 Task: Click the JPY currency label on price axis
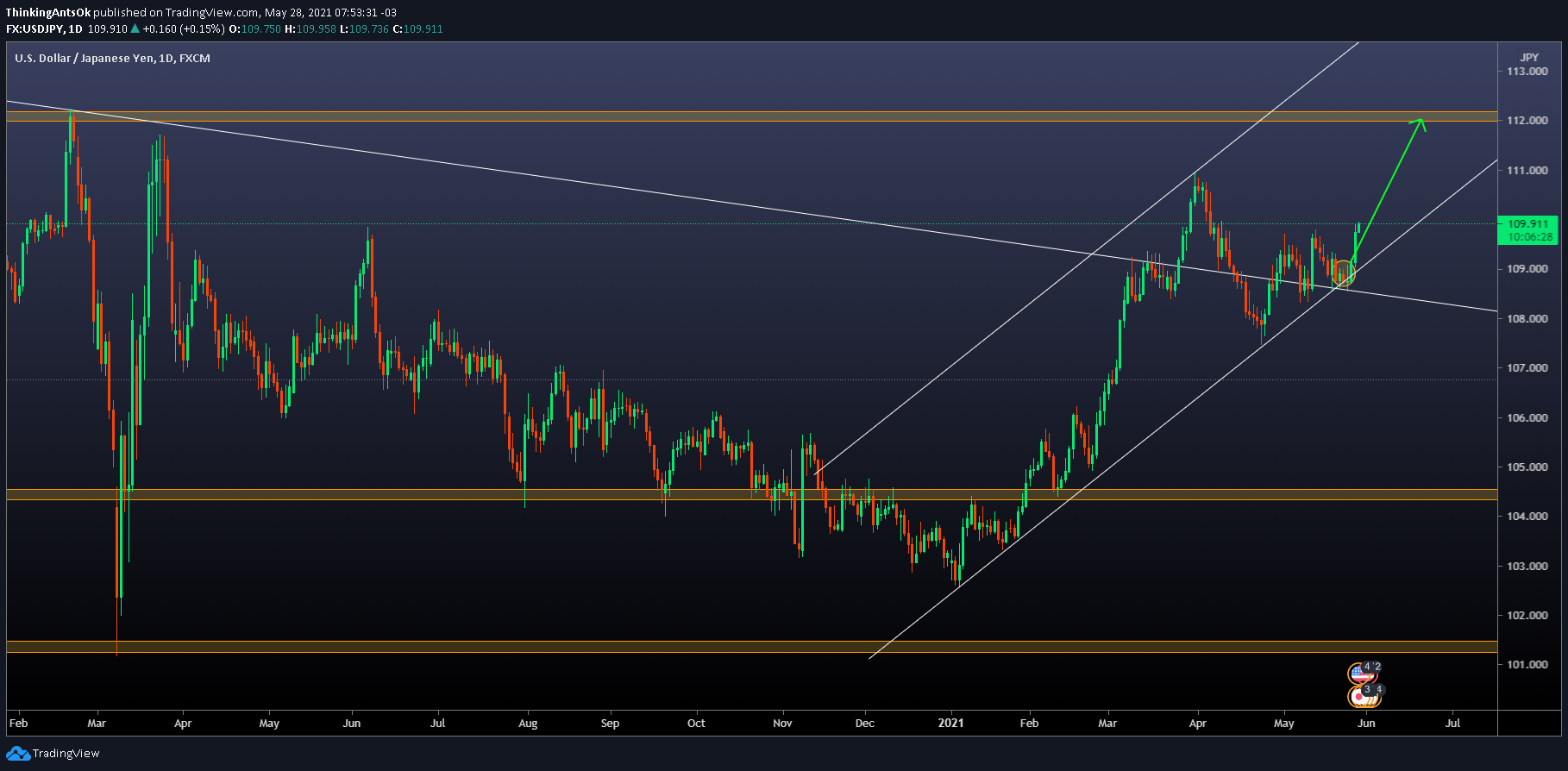(1529, 58)
